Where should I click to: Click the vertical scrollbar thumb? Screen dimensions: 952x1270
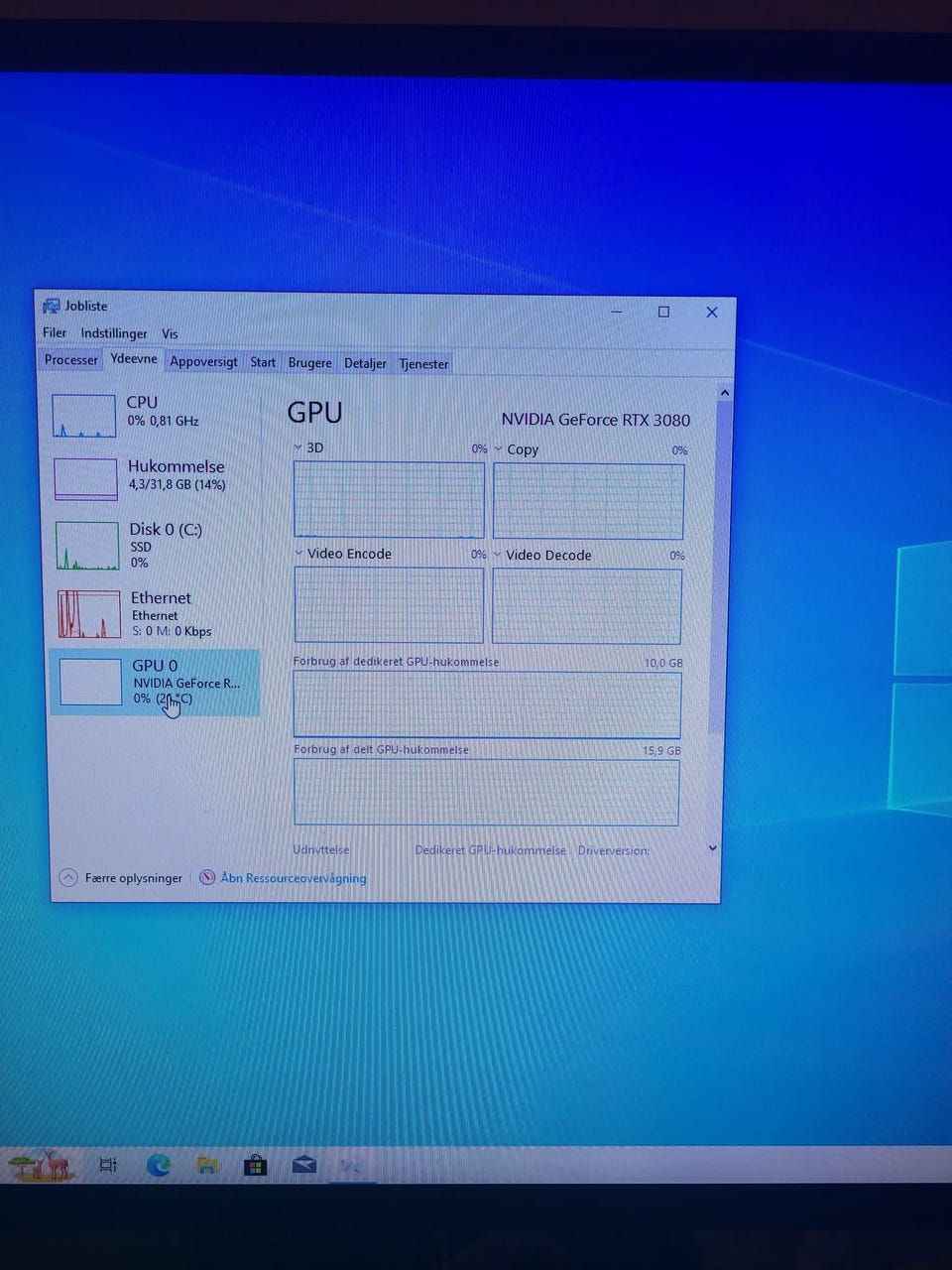[x=721, y=566]
